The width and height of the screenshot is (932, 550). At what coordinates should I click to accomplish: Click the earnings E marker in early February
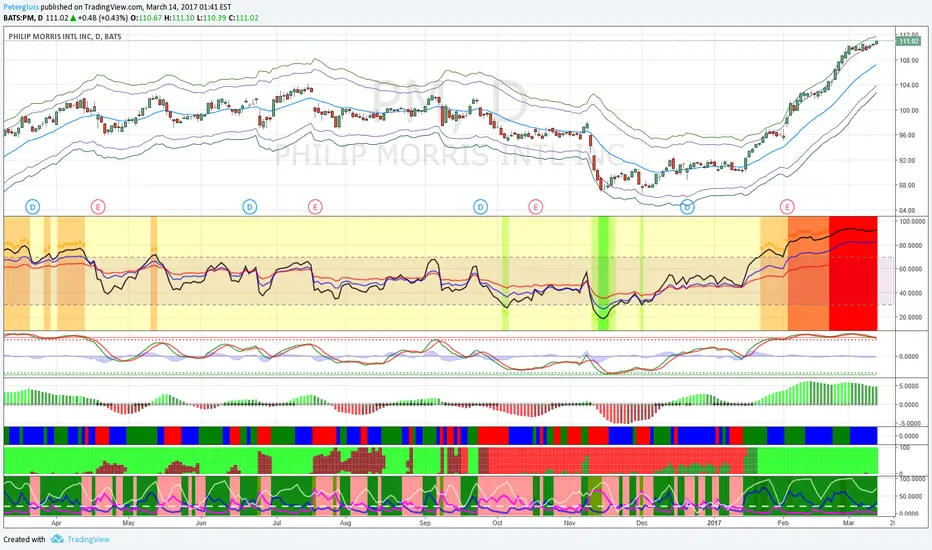(787, 207)
